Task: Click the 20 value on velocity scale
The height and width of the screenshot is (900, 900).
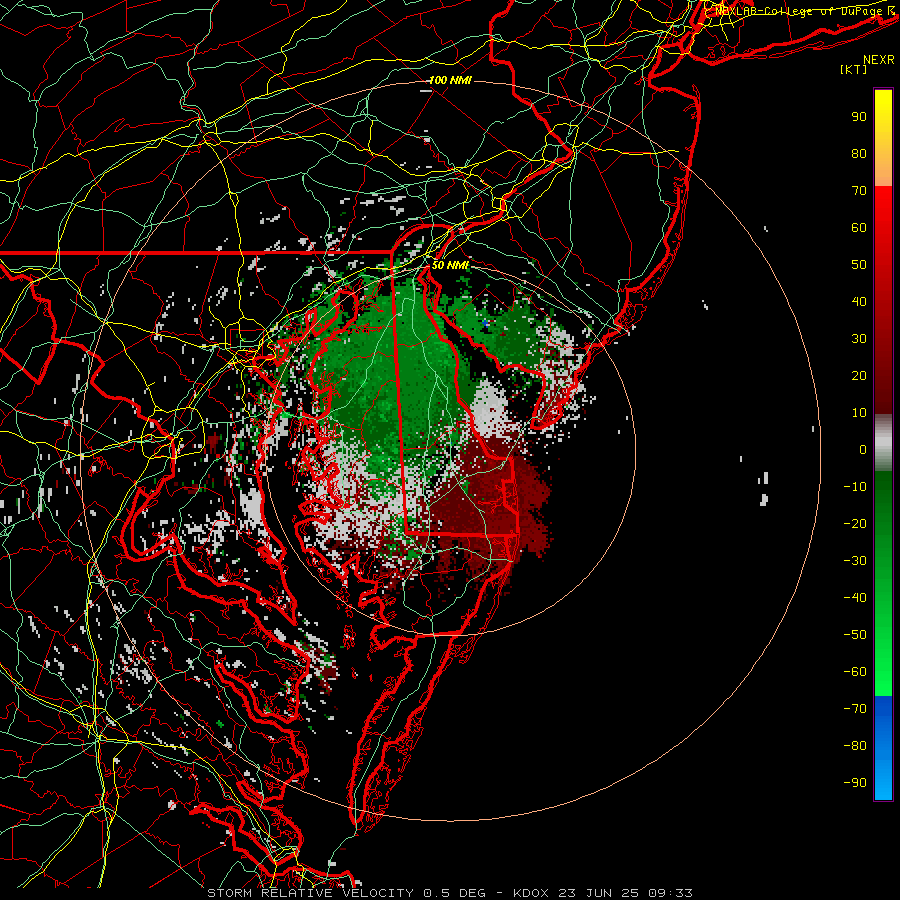Action: click(859, 375)
